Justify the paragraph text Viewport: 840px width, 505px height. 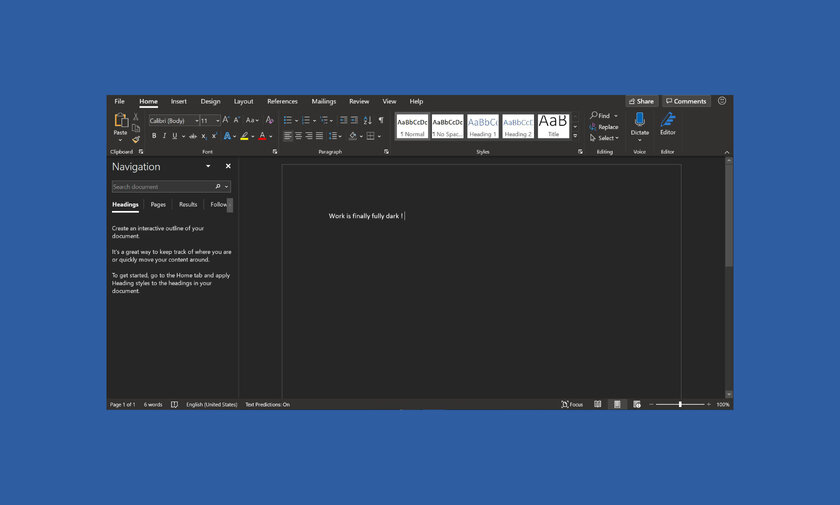coord(319,136)
